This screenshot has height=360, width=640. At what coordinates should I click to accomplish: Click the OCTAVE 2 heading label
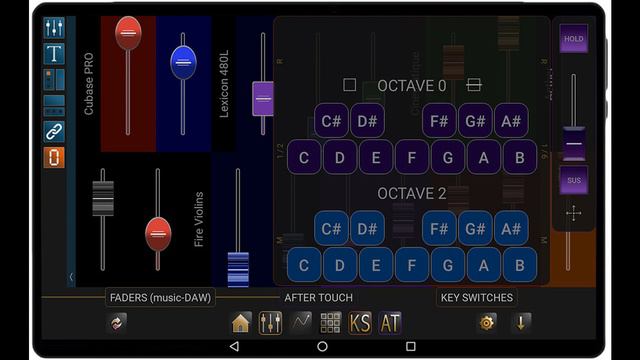(411, 193)
